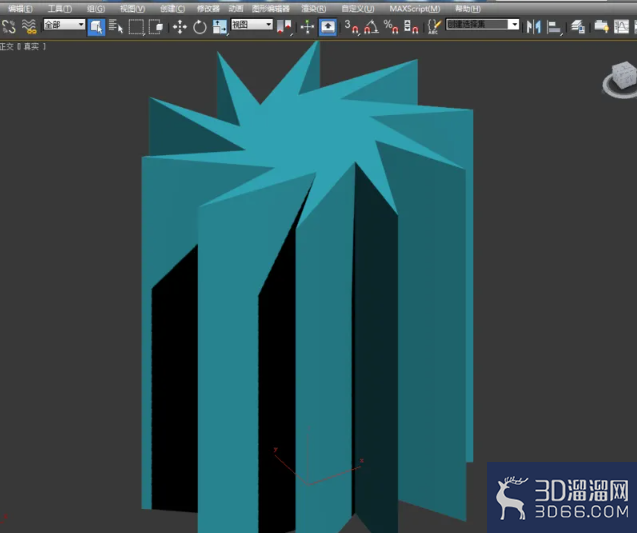
Task: Open the 组(G) menu
Action: coord(96,9)
